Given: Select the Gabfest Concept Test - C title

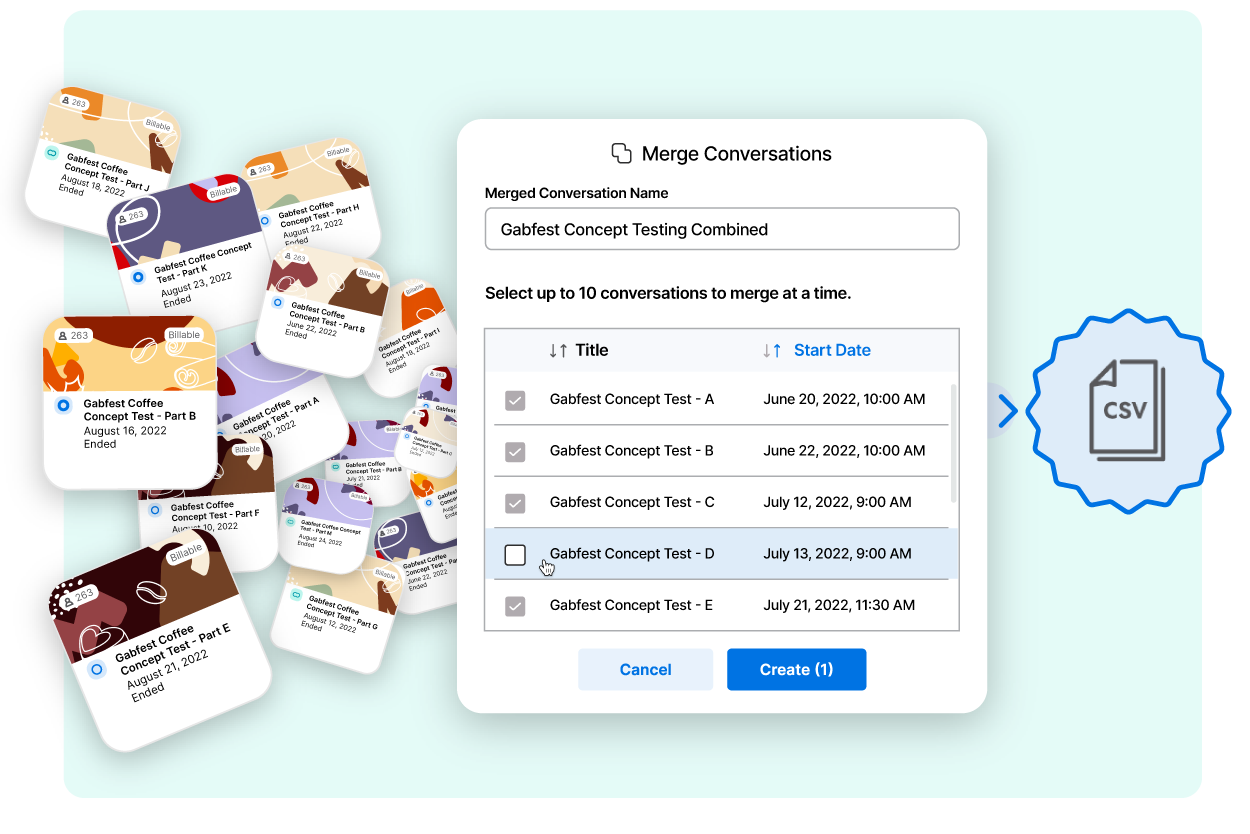Looking at the screenshot, I should tap(632, 502).
